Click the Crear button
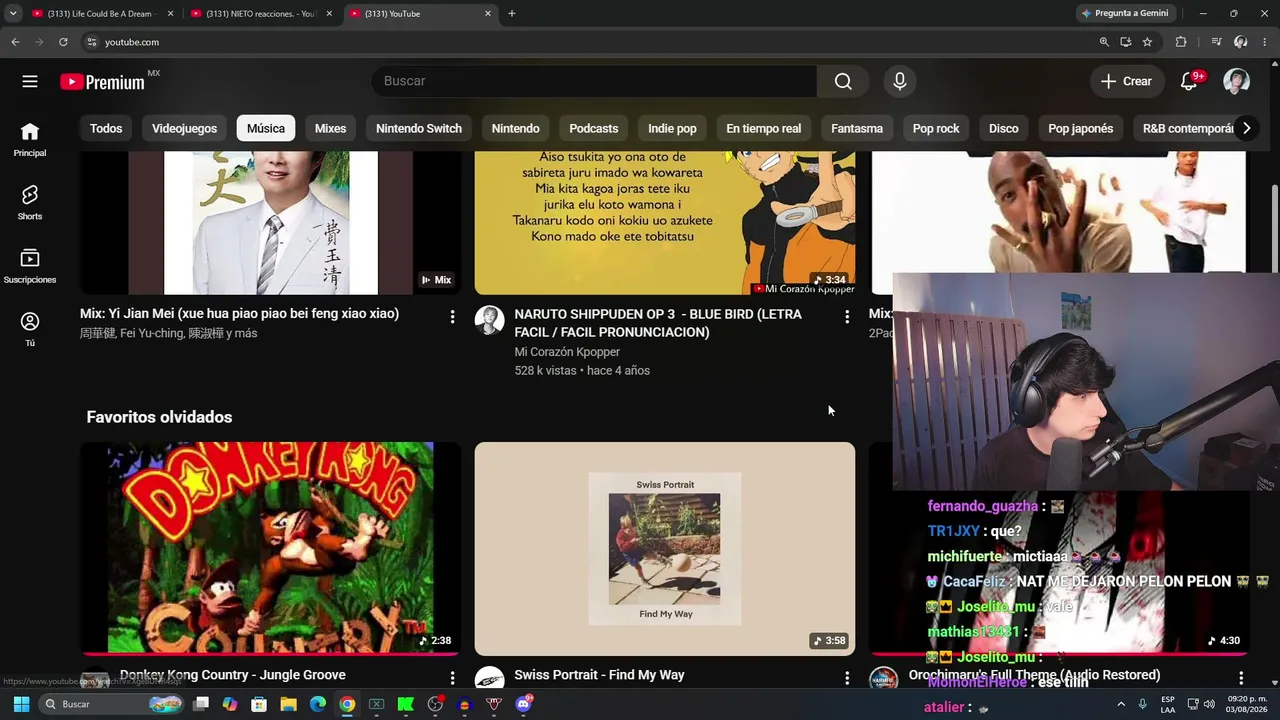This screenshot has width=1280, height=720. [1127, 81]
